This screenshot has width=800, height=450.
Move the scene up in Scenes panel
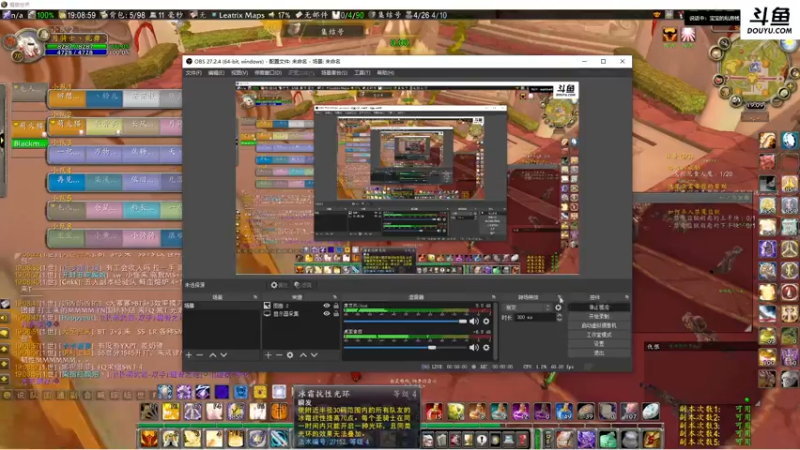pyautogui.click(x=212, y=355)
